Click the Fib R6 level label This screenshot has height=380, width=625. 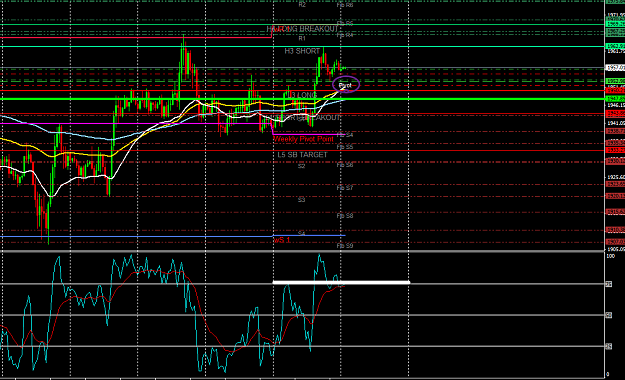click(345, 5)
